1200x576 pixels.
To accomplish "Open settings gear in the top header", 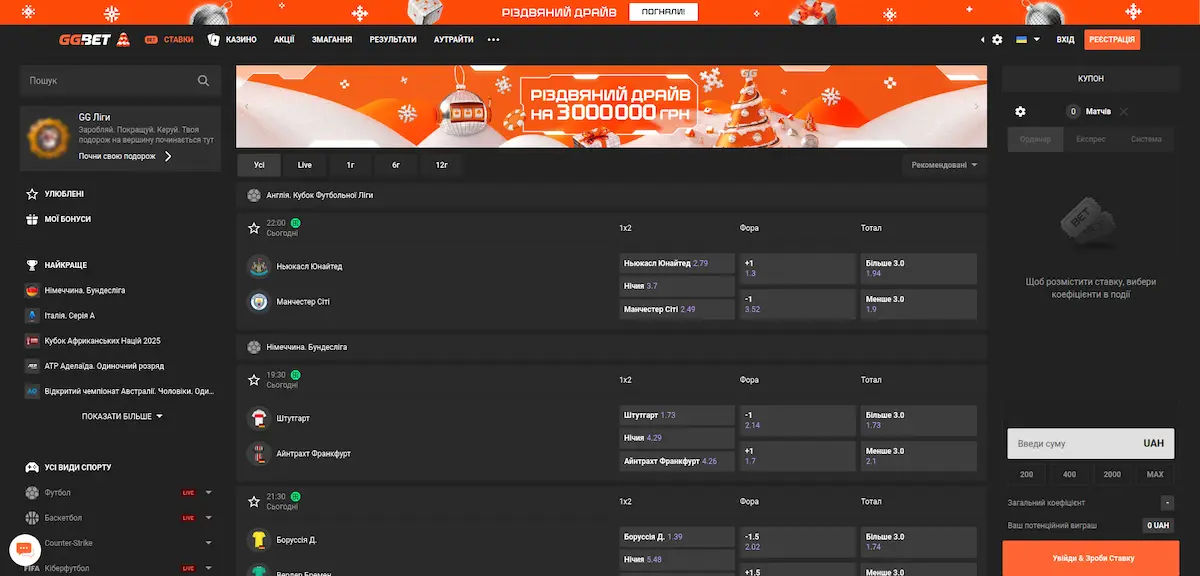I will tap(997, 40).
